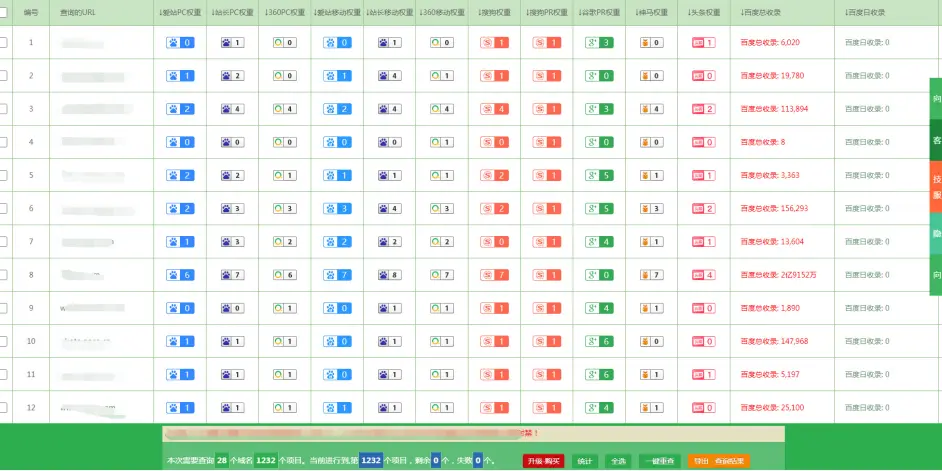942x471 pixels.
Task: Click row 6 爱站移动权重 badge showing 3
Action: [337, 208]
